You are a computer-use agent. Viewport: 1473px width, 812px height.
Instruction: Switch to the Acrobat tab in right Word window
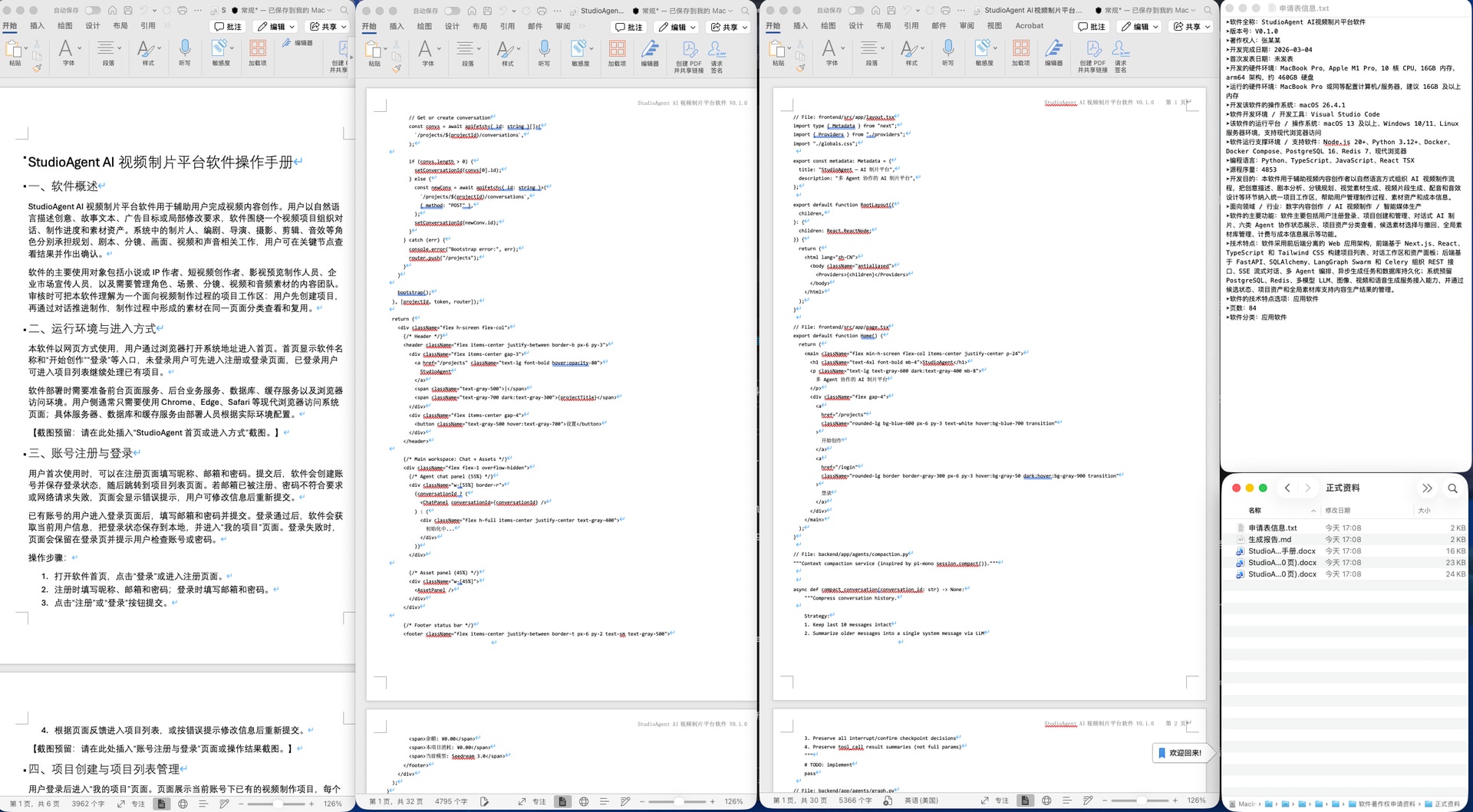(x=1029, y=26)
